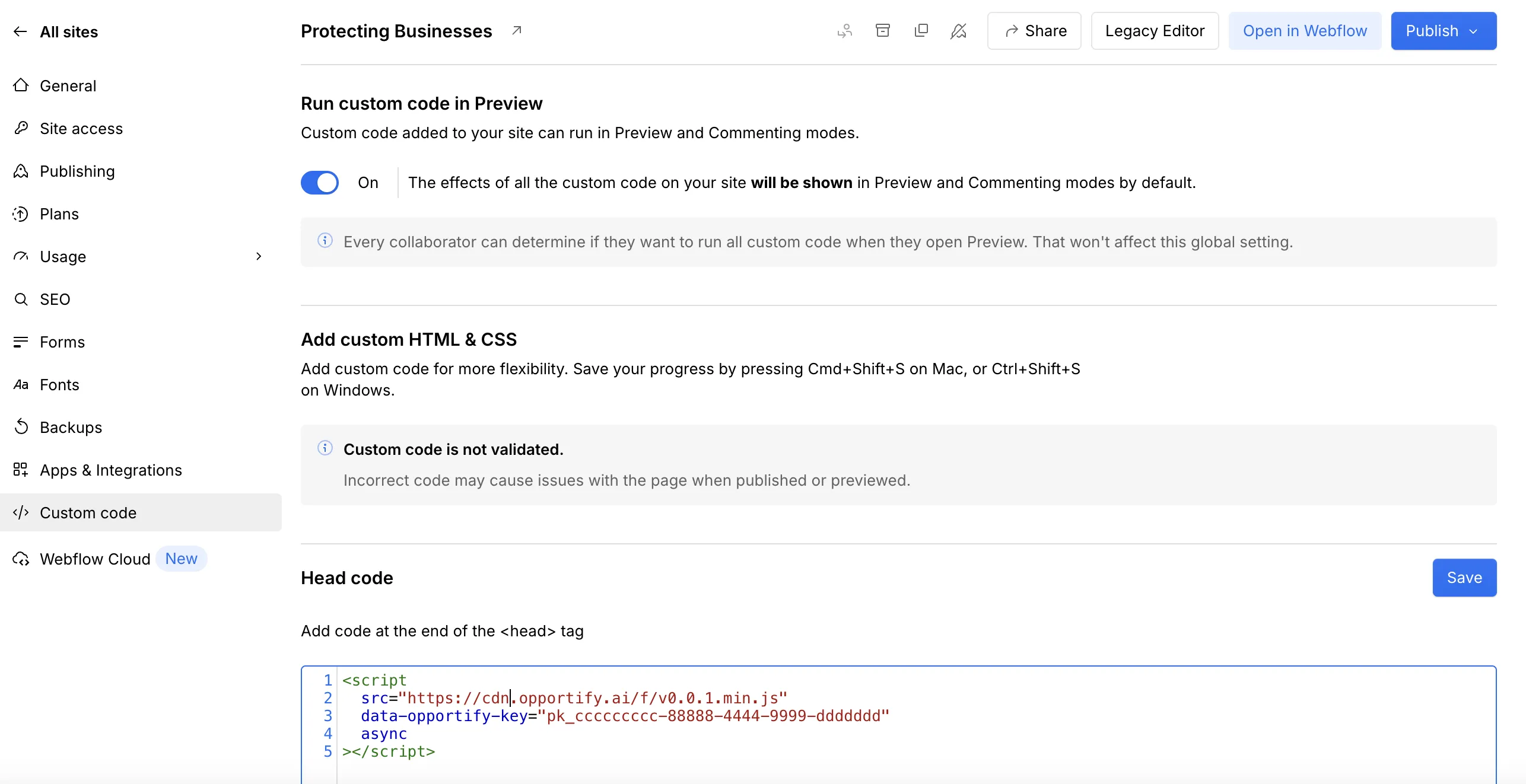Viewport: 1526px width, 784px height.
Task: Expand the Usage section chevron
Action: 258,256
